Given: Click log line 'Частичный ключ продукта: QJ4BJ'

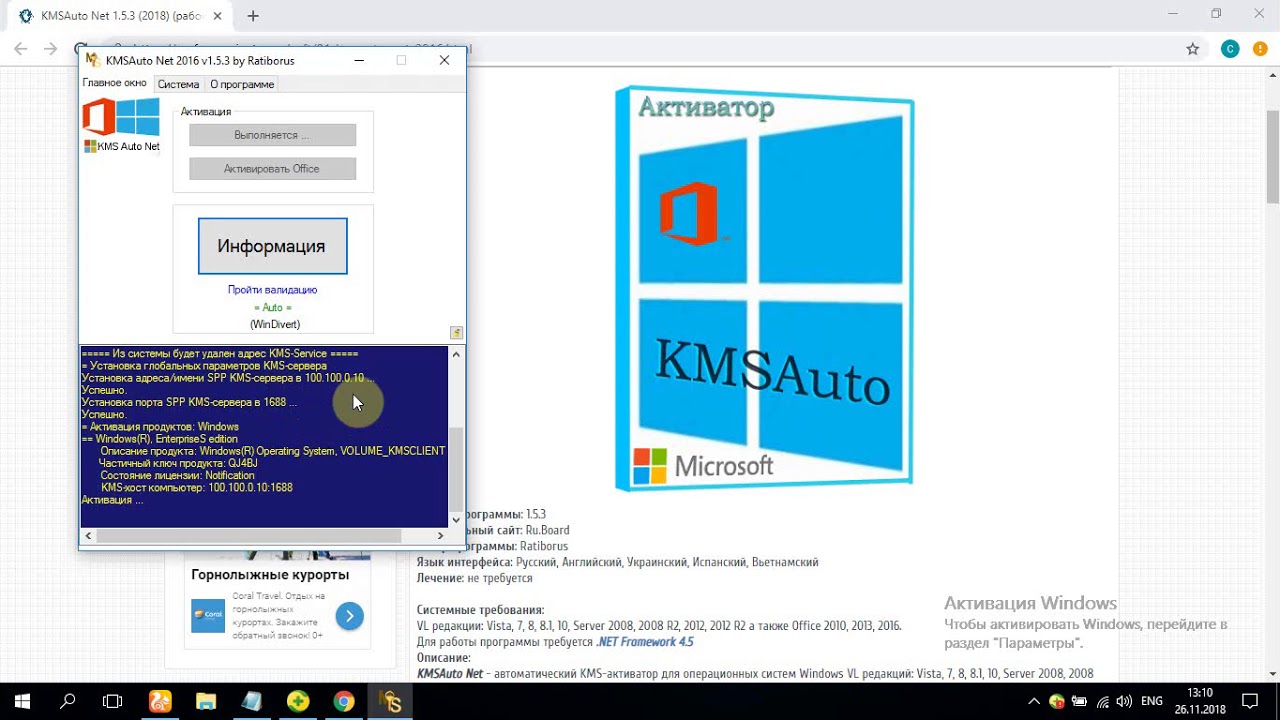Looking at the screenshot, I should click(178, 463).
